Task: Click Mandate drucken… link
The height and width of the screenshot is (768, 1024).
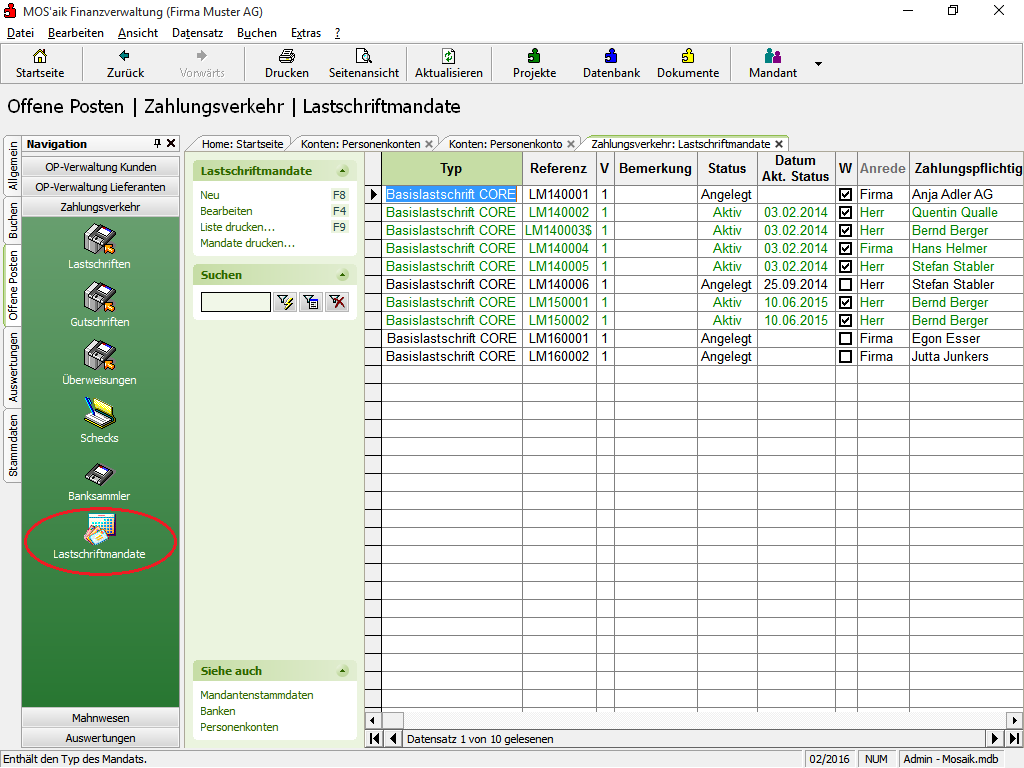Action: coord(247,243)
